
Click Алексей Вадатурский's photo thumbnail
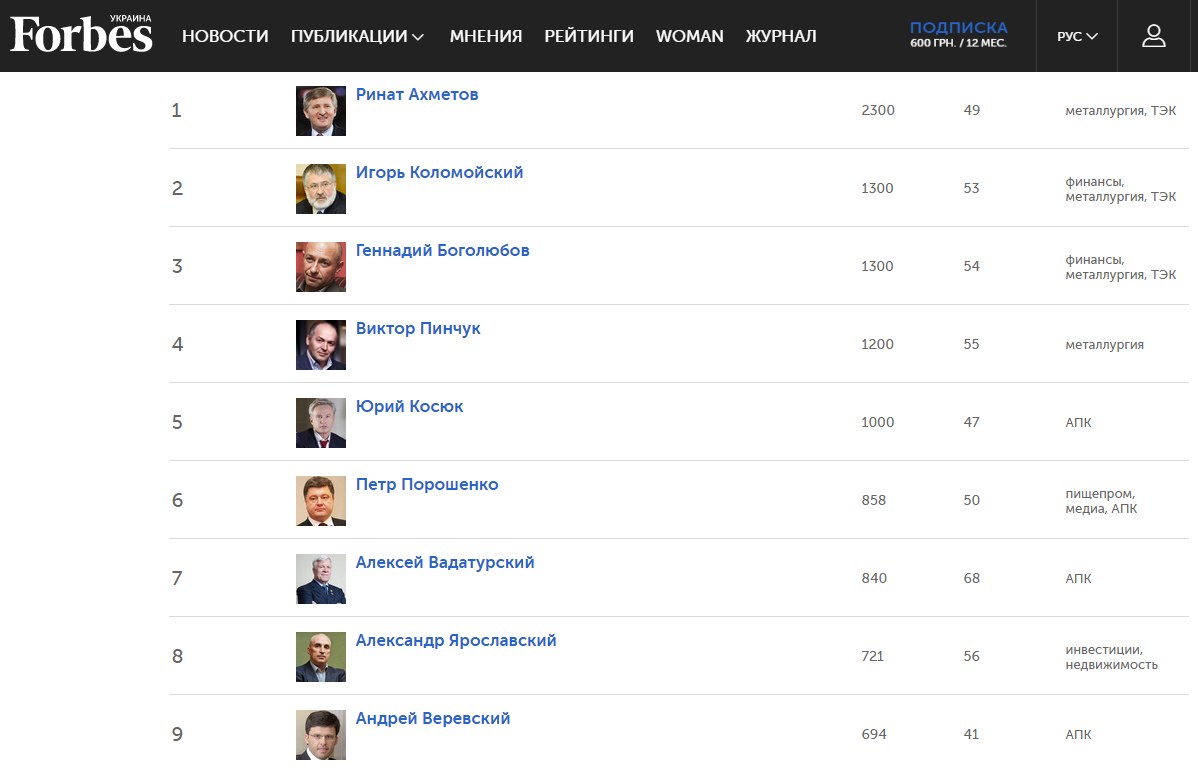pyautogui.click(x=321, y=579)
